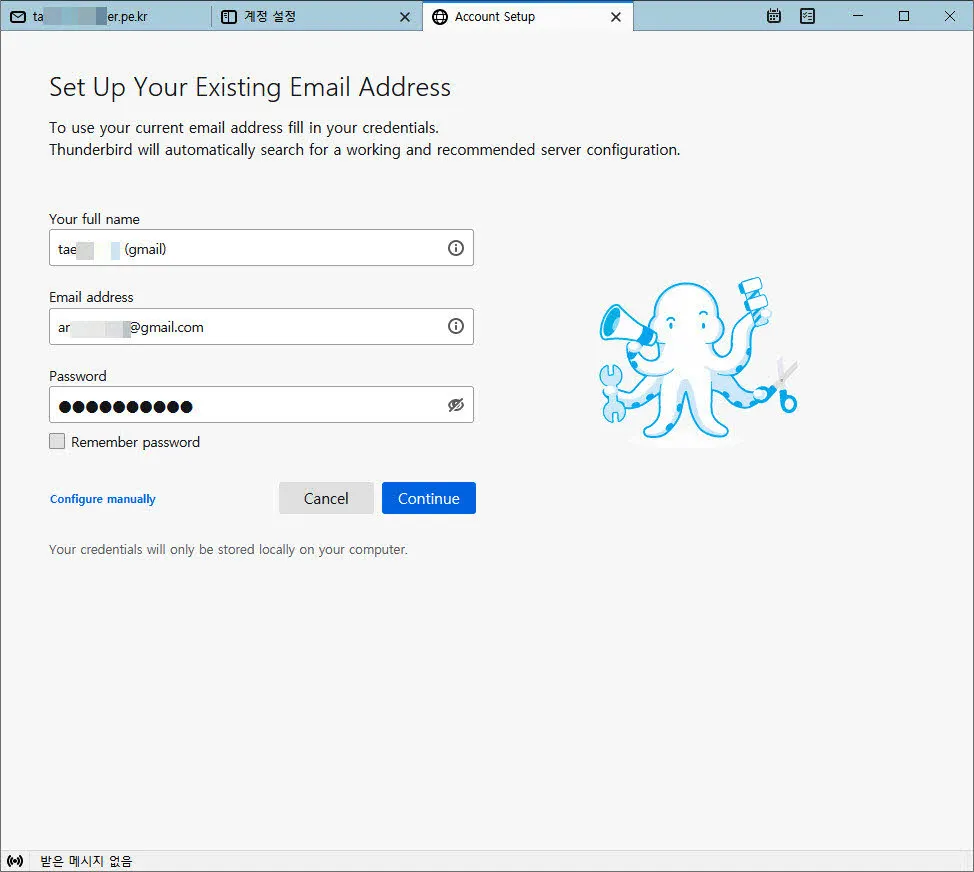
Task: Open the Configure manually link
Action: [102, 499]
